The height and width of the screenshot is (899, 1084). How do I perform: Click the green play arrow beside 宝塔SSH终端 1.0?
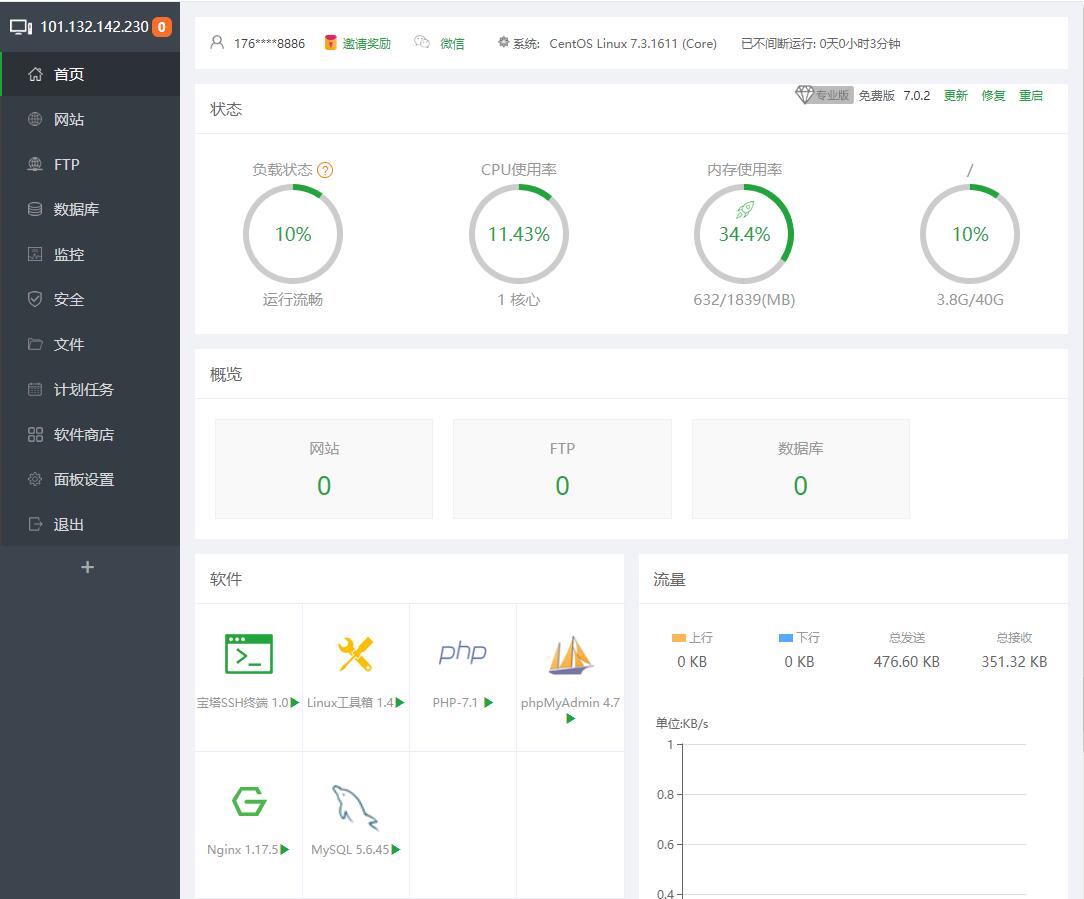[x=295, y=703]
